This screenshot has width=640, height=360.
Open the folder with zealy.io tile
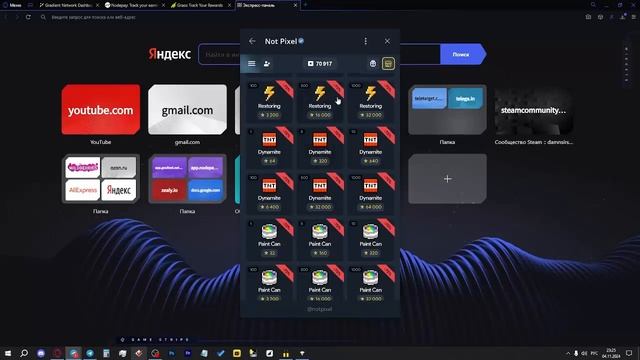[187, 179]
